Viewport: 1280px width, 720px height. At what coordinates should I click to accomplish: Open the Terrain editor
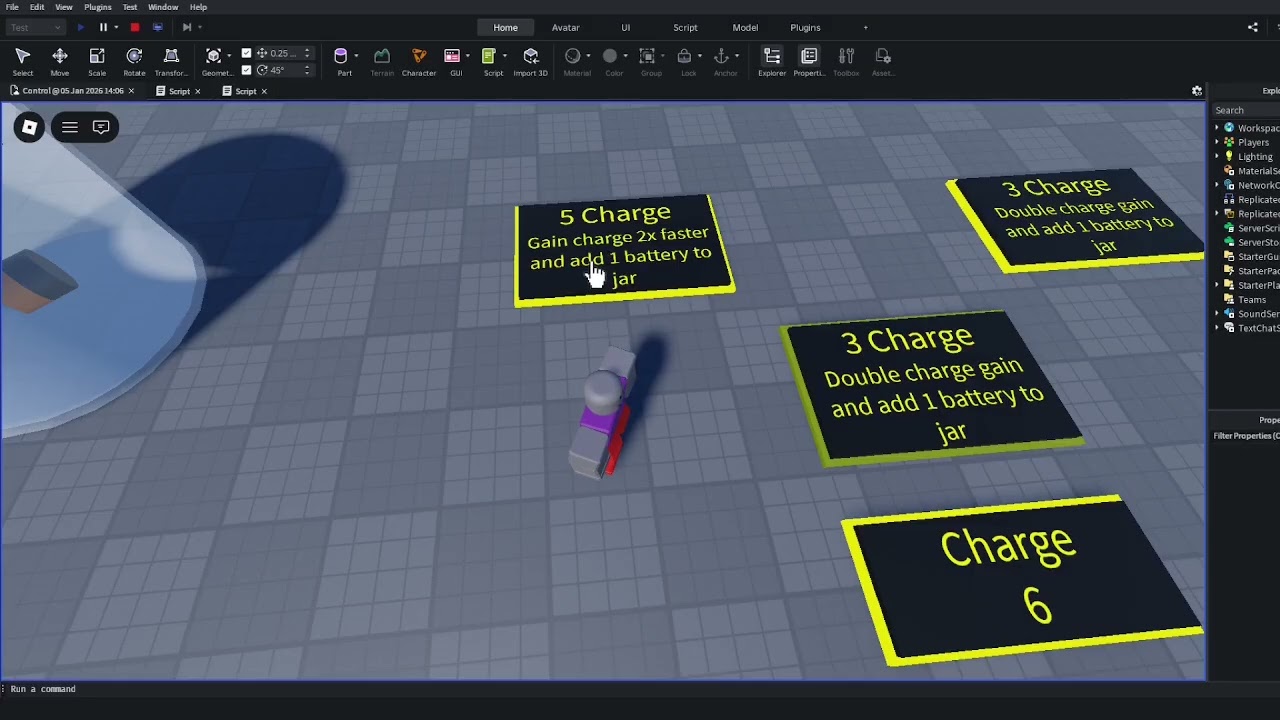(x=382, y=62)
